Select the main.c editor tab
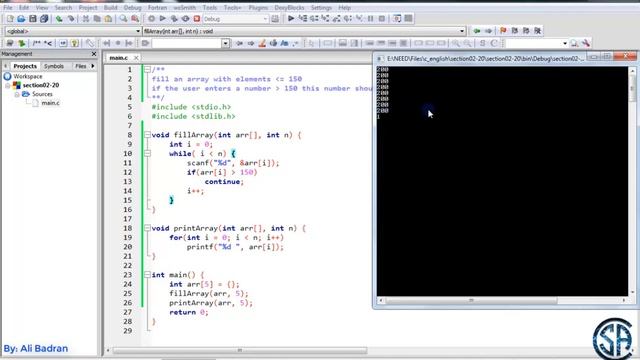640x360 pixels. point(119,58)
